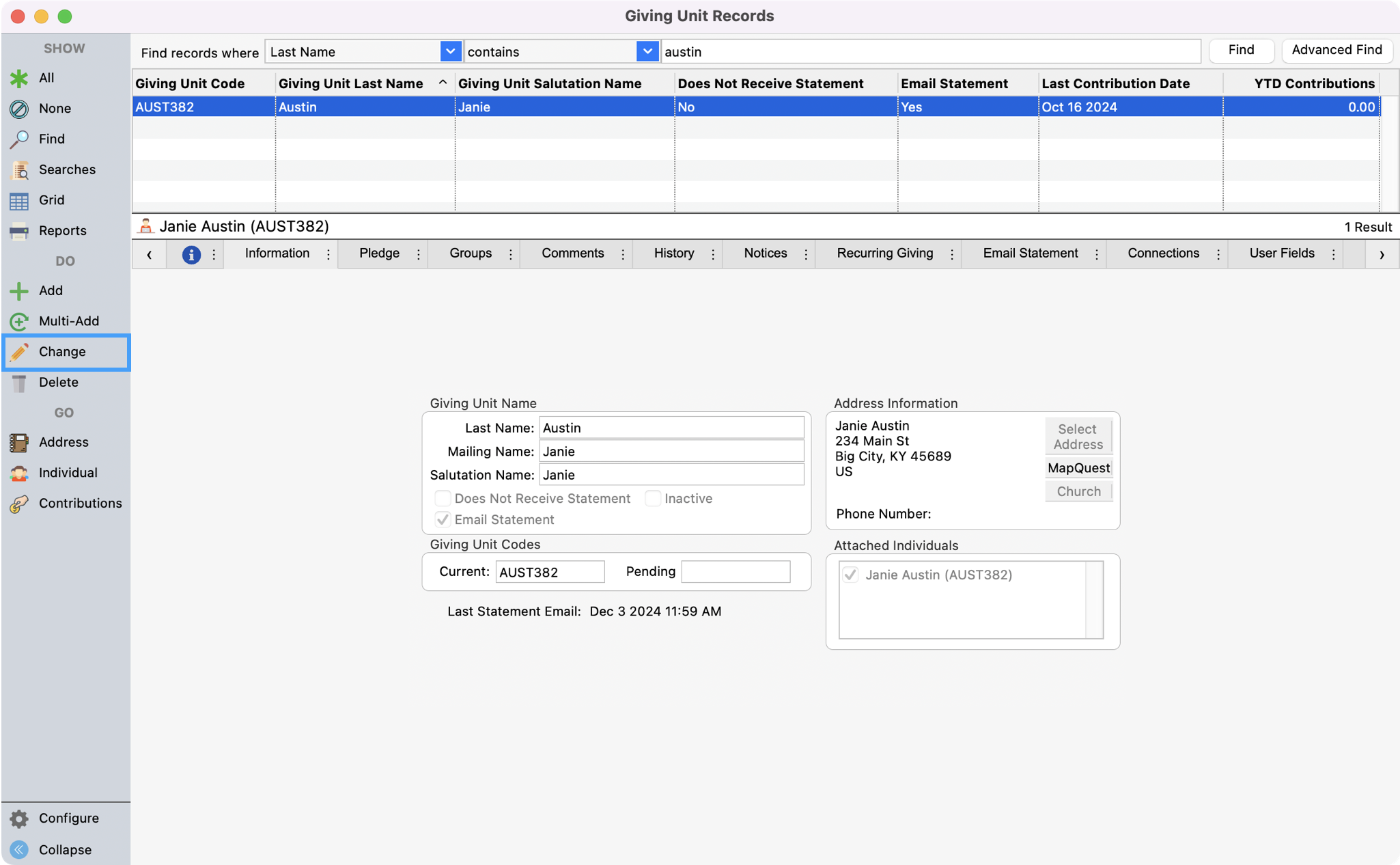Open the Last Name field dropdown
This screenshot has width=1400, height=865.
click(450, 51)
